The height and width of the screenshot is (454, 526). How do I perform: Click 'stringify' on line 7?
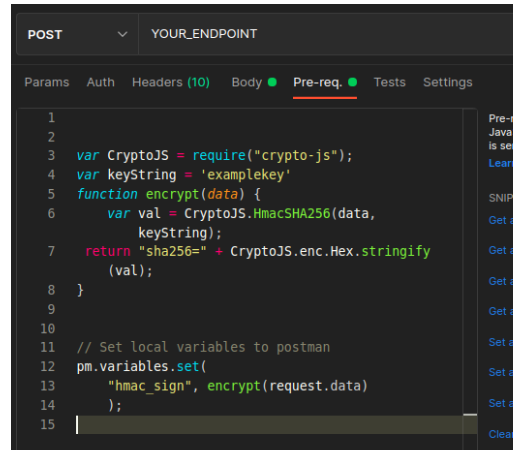[396, 251]
